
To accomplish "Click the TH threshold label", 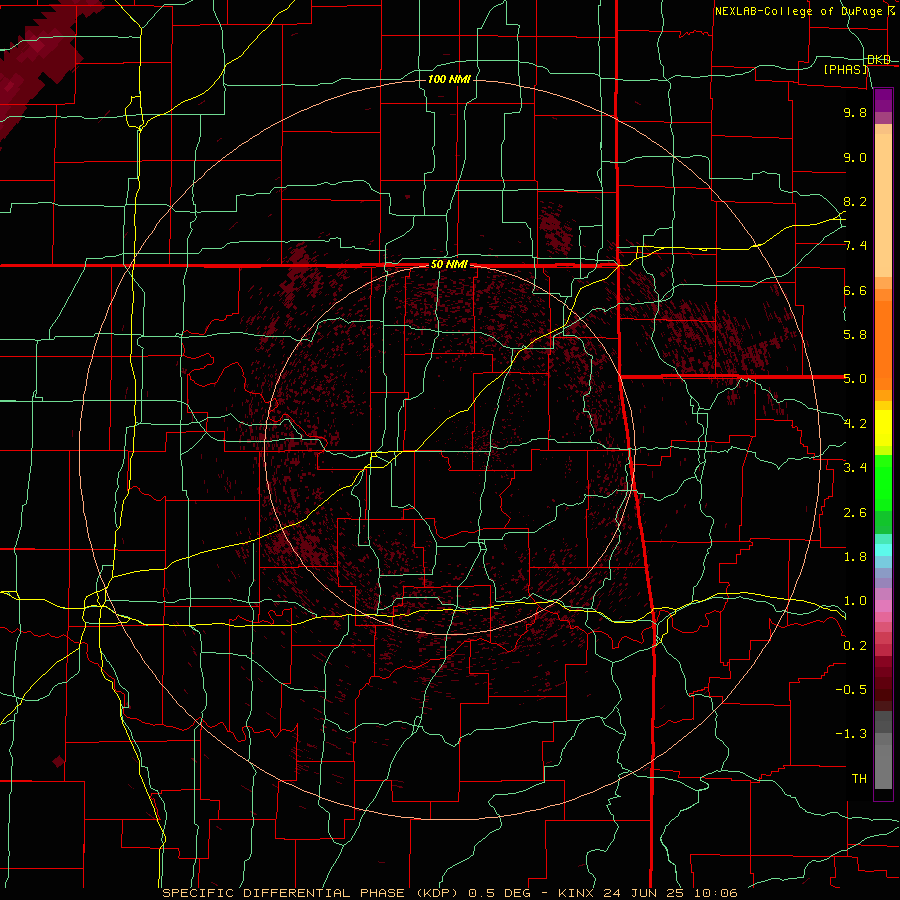I will [859, 779].
